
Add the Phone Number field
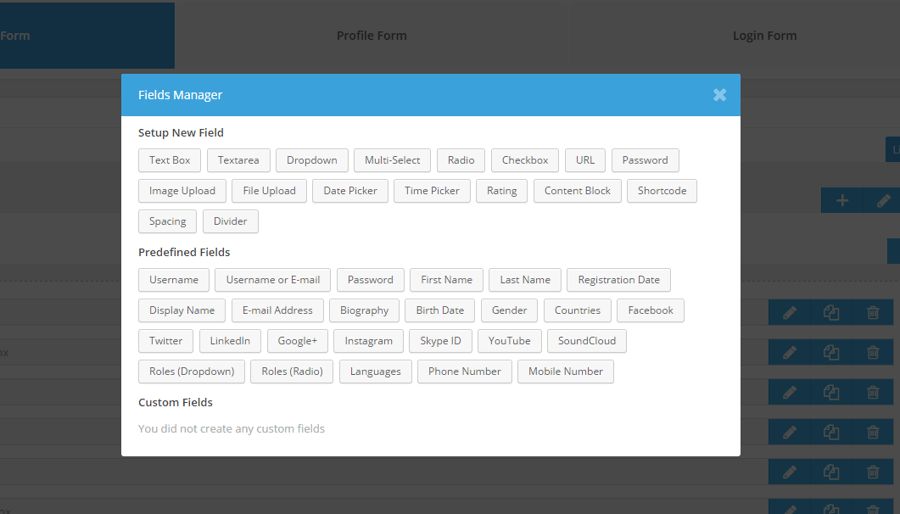point(464,372)
